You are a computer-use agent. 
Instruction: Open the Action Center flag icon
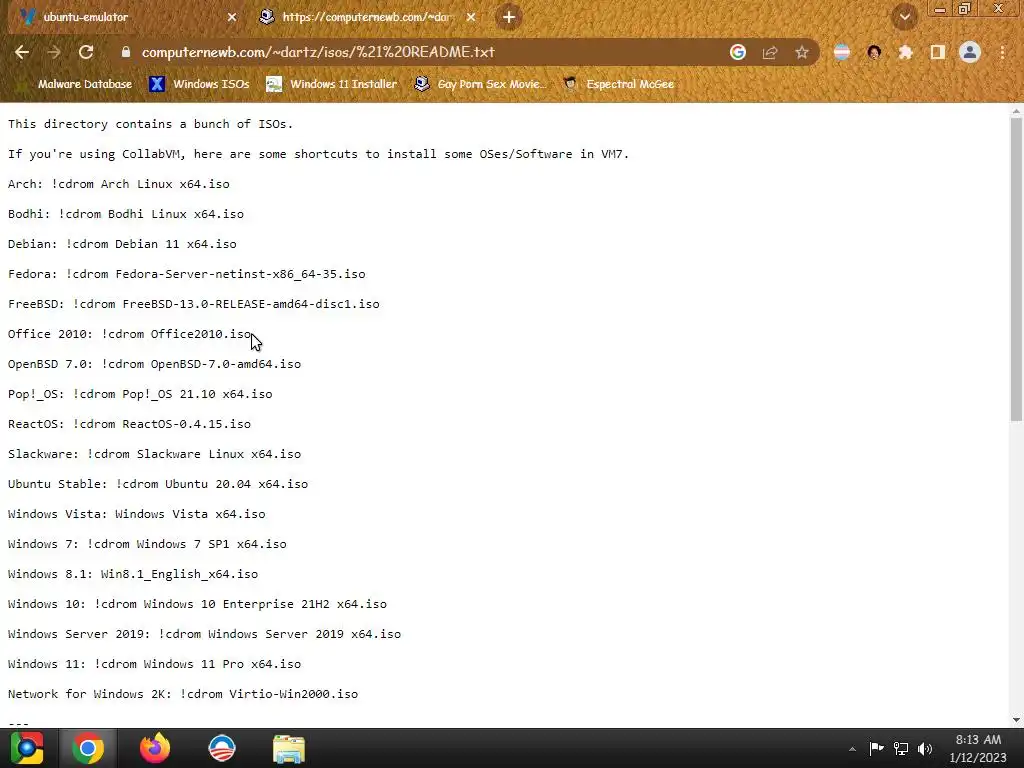click(876, 748)
